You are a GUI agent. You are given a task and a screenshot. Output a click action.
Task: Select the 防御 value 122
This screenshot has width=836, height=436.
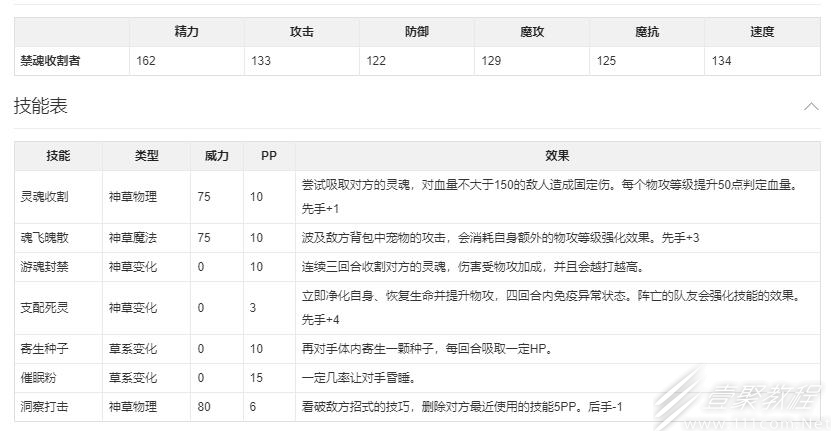coord(376,61)
